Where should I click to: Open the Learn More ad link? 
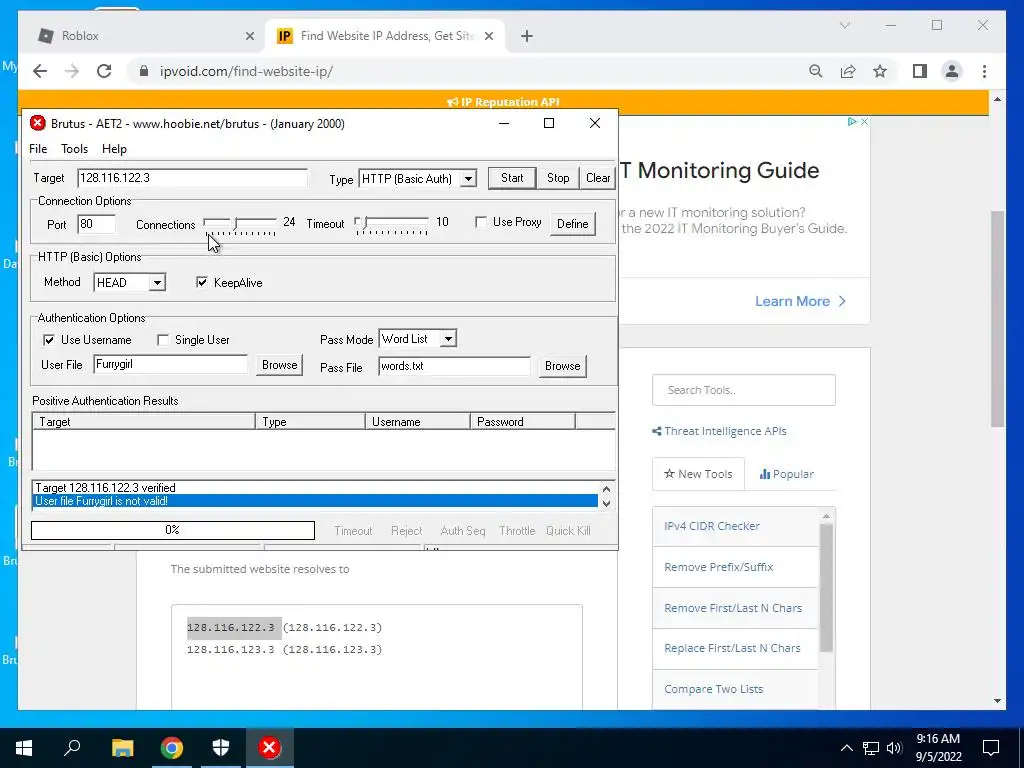(x=800, y=301)
